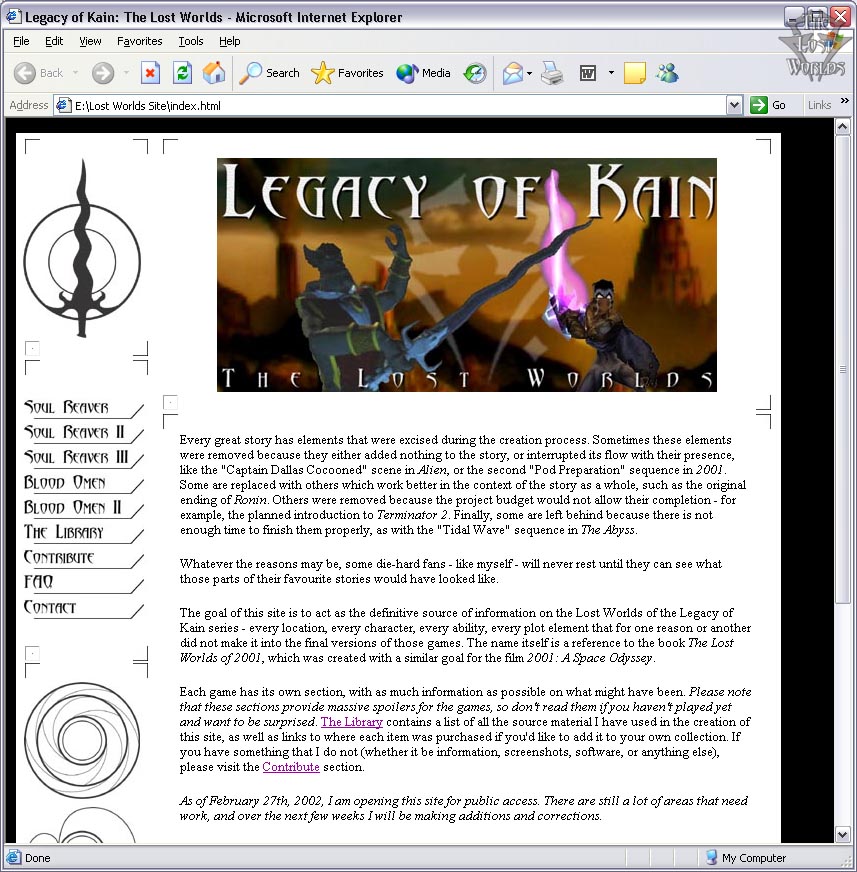Refresh the page with the green arrows icon
Screen dimensions: 857x872
click(182, 73)
